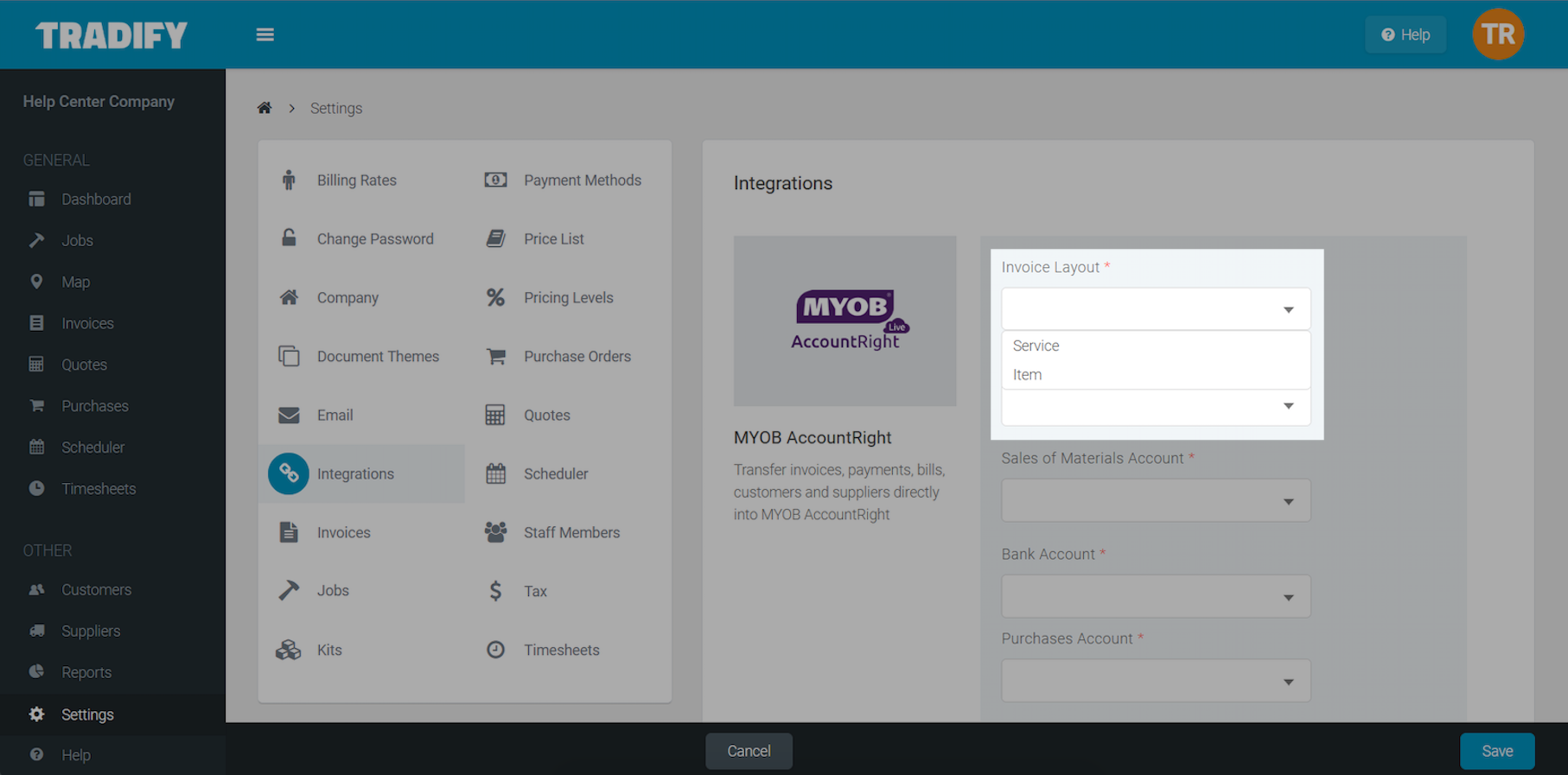Click the Tax dollar icon

pos(495,591)
